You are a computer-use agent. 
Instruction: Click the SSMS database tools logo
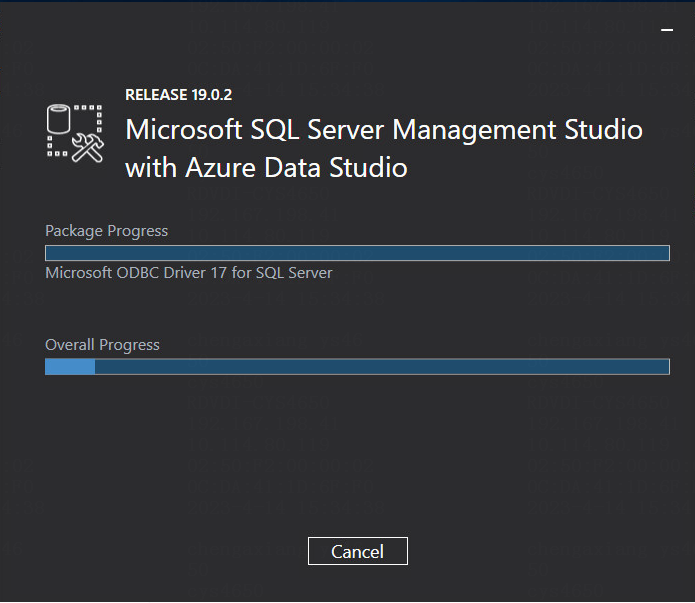click(x=75, y=133)
